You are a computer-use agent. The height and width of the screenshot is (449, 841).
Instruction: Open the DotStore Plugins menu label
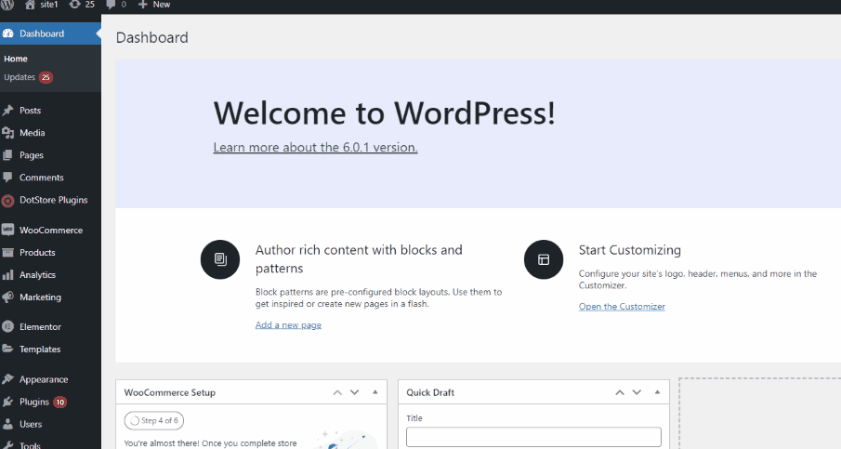(x=54, y=200)
